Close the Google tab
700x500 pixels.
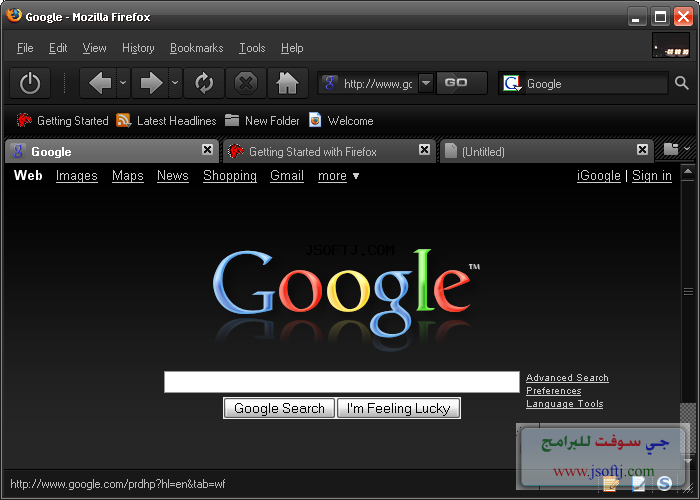(207, 150)
